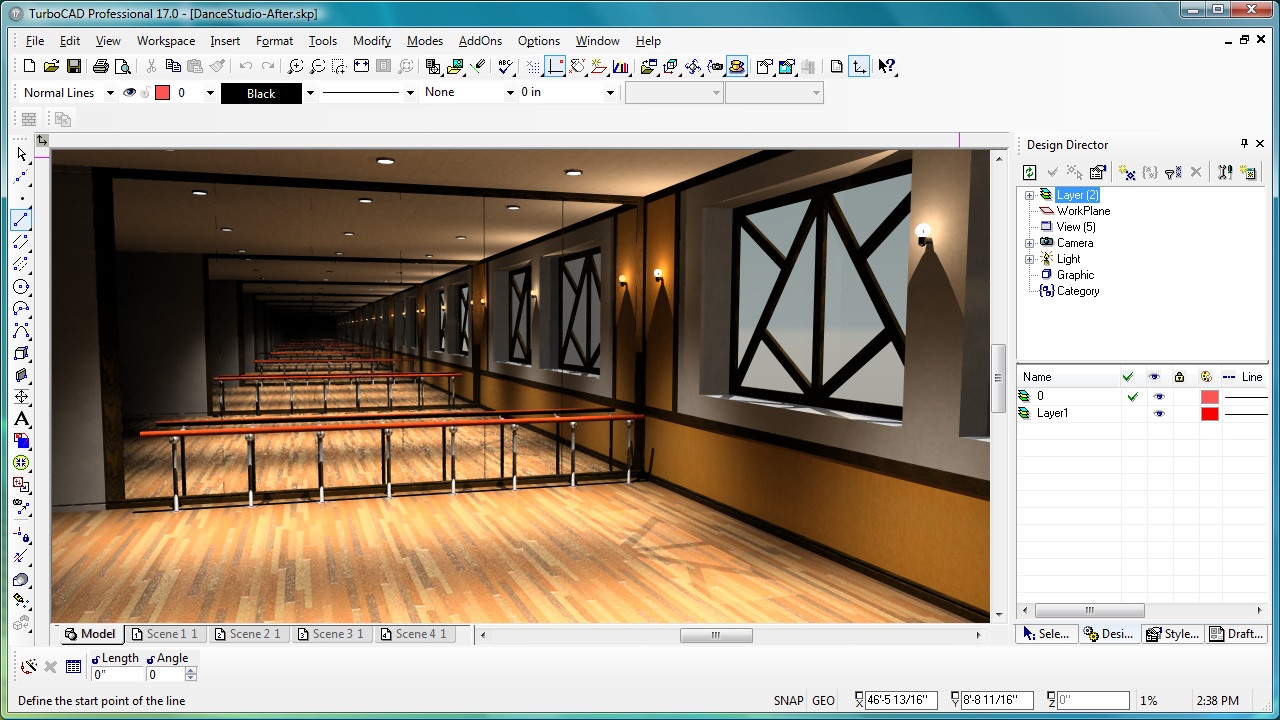Toggle the Angle lock in inspector bar

click(152, 658)
